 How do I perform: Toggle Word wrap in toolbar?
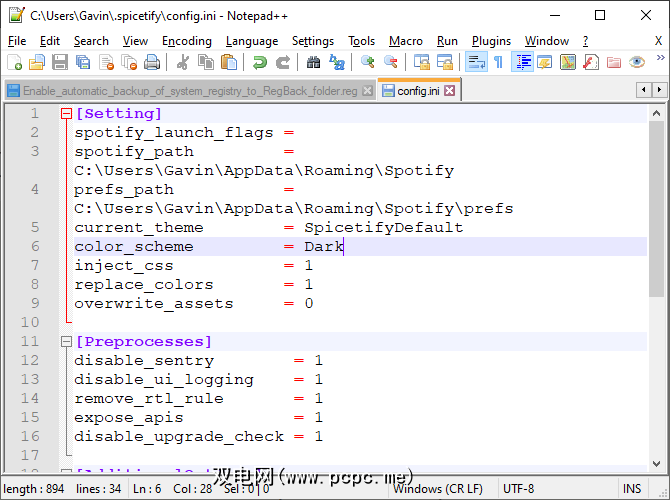pos(476,63)
